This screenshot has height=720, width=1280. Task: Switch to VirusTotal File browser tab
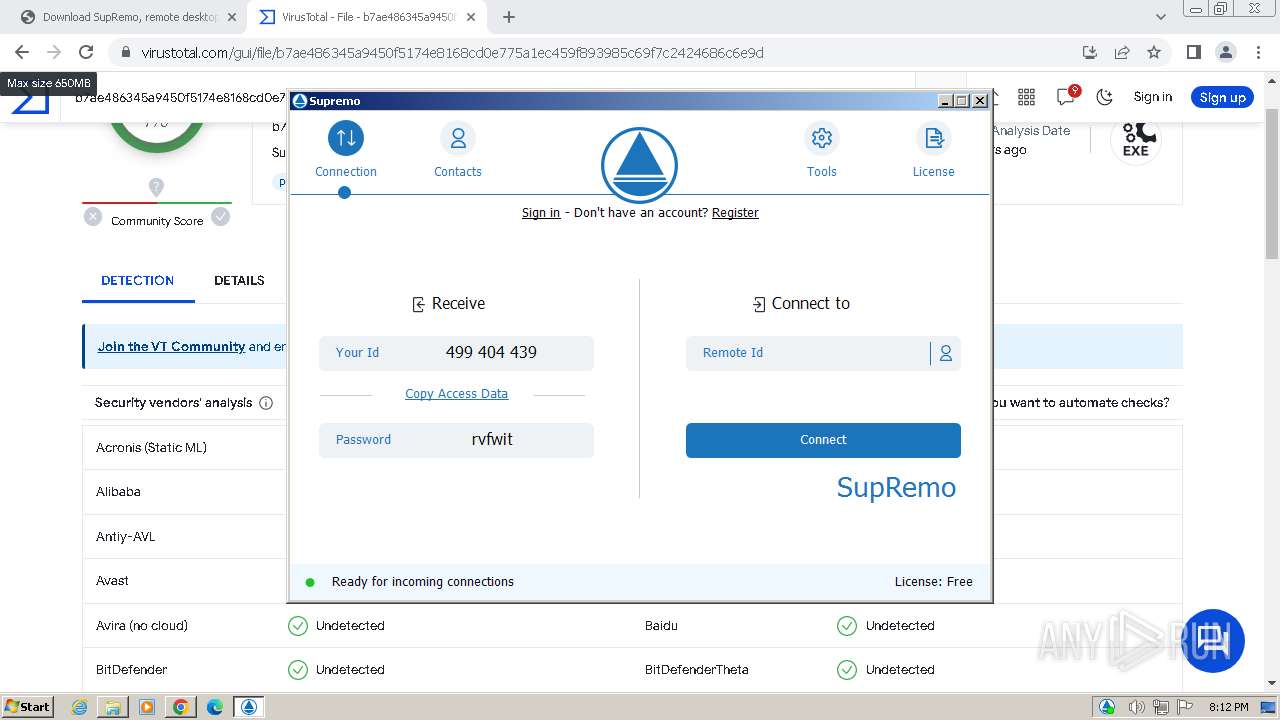point(367,17)
